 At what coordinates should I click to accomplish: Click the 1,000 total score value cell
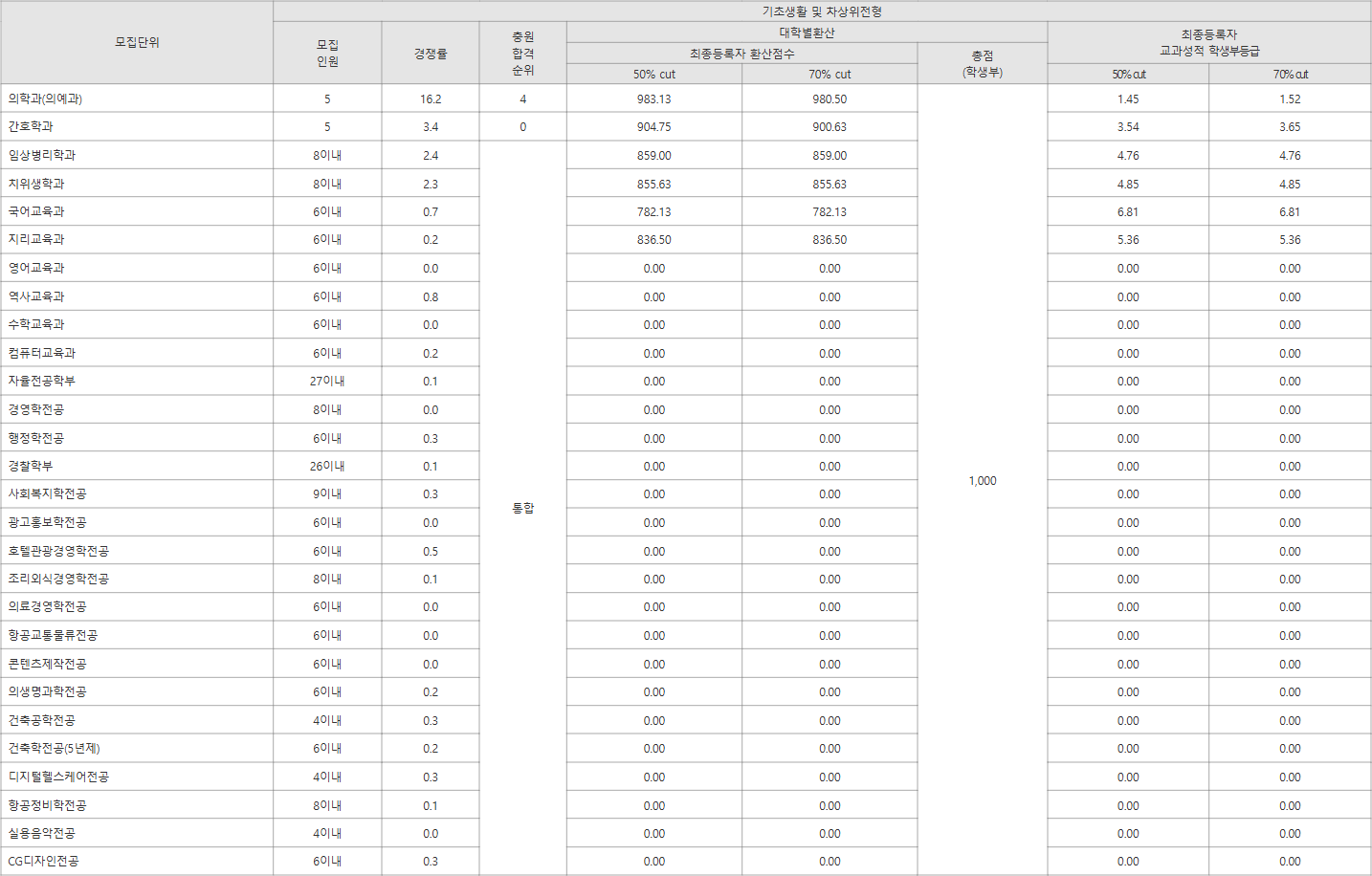click(982, 481)
